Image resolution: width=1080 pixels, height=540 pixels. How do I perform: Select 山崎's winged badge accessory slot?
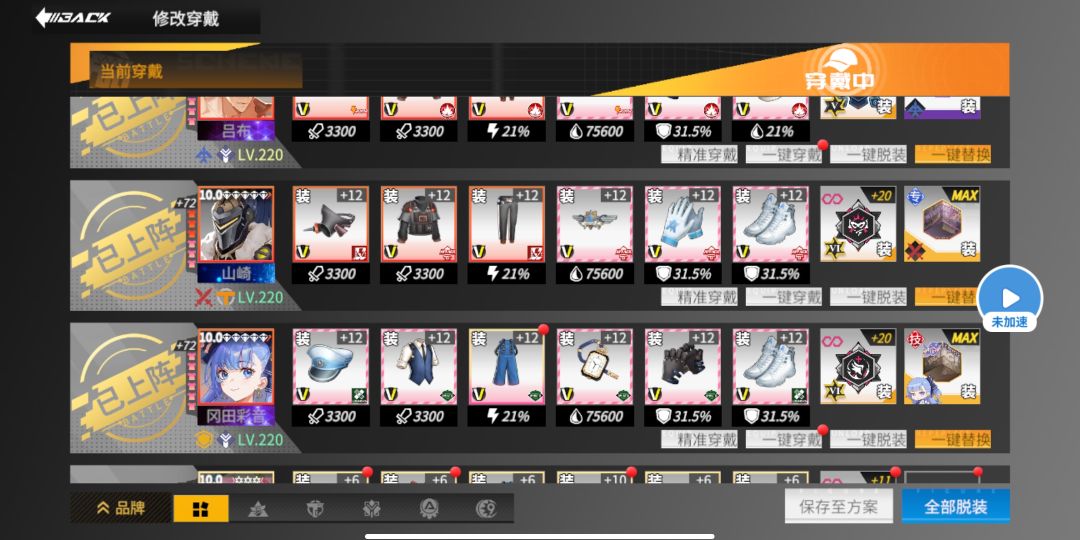coord(595,224)
